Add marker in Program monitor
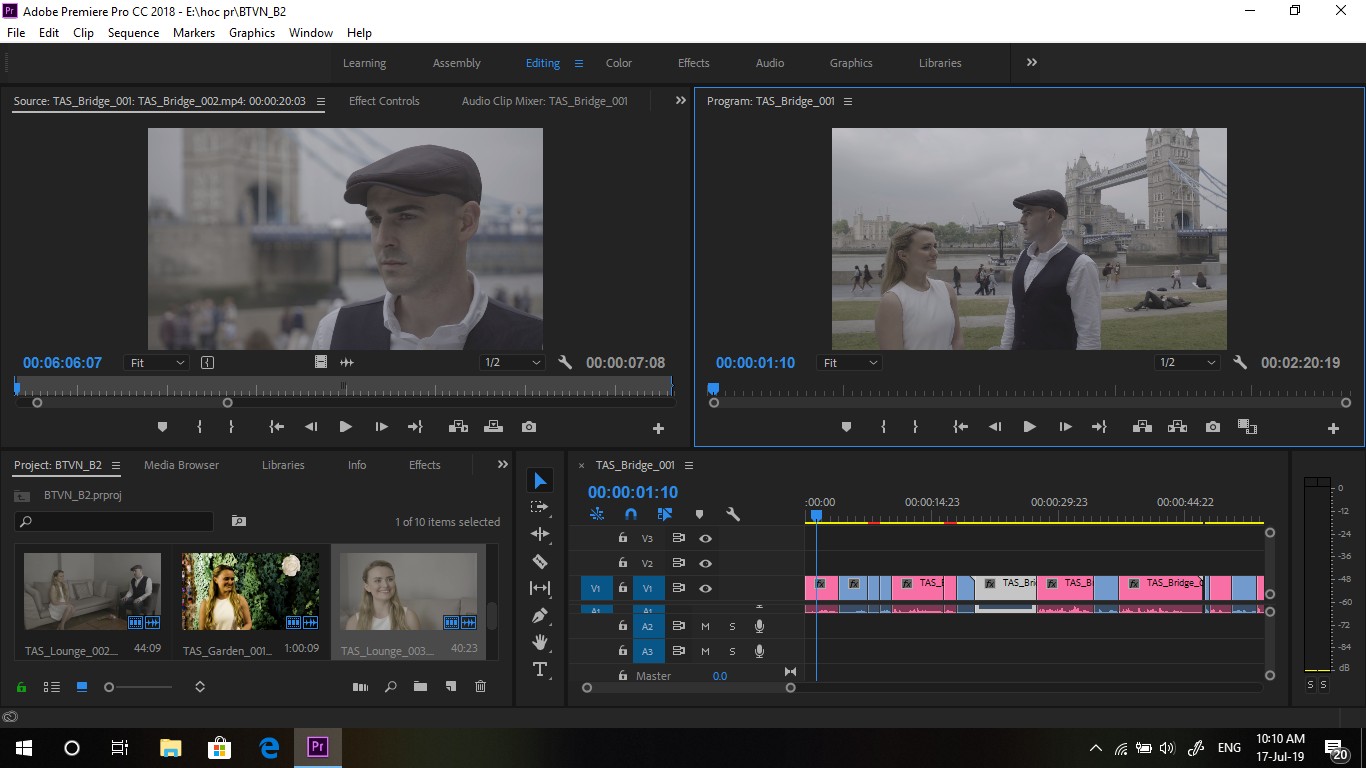This screenshot has height=768, width=1366. 846,427
